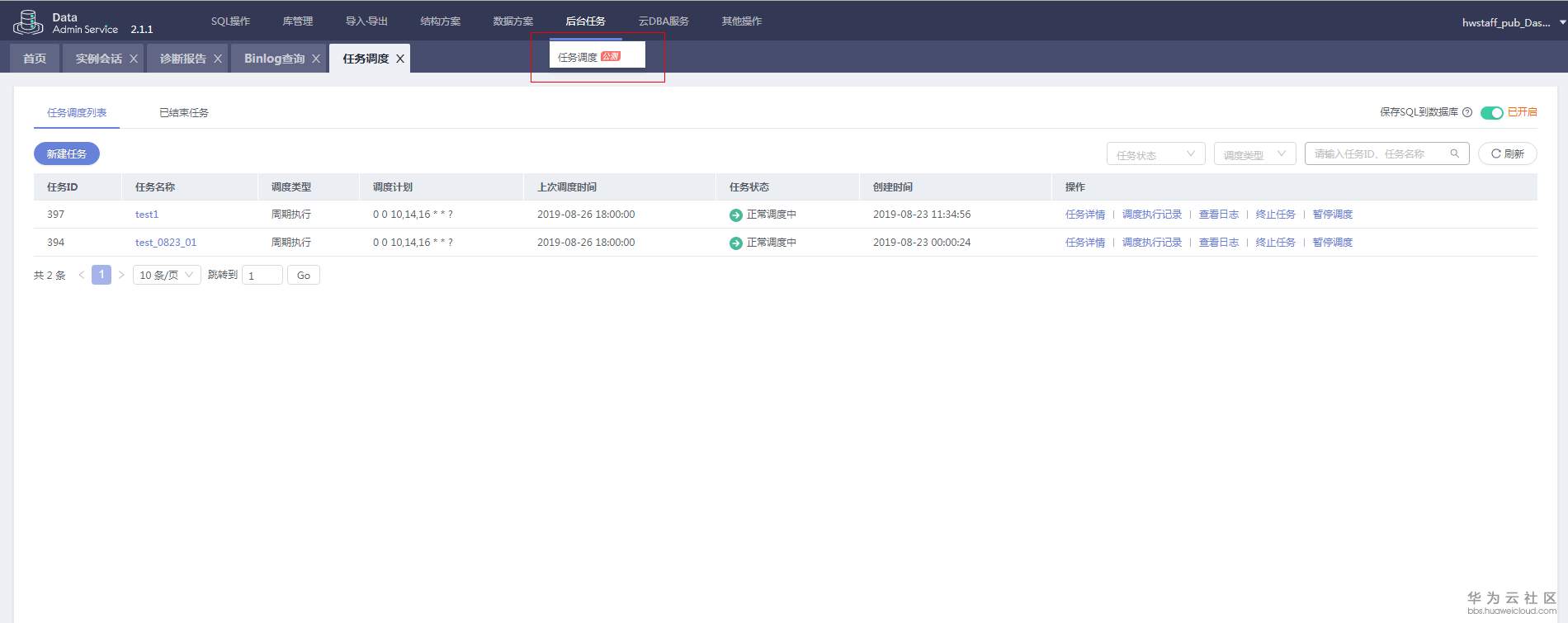This screenshot has height=623, width=1568.
Task: Open the 后台任务 menu
Action: (586, 21)
